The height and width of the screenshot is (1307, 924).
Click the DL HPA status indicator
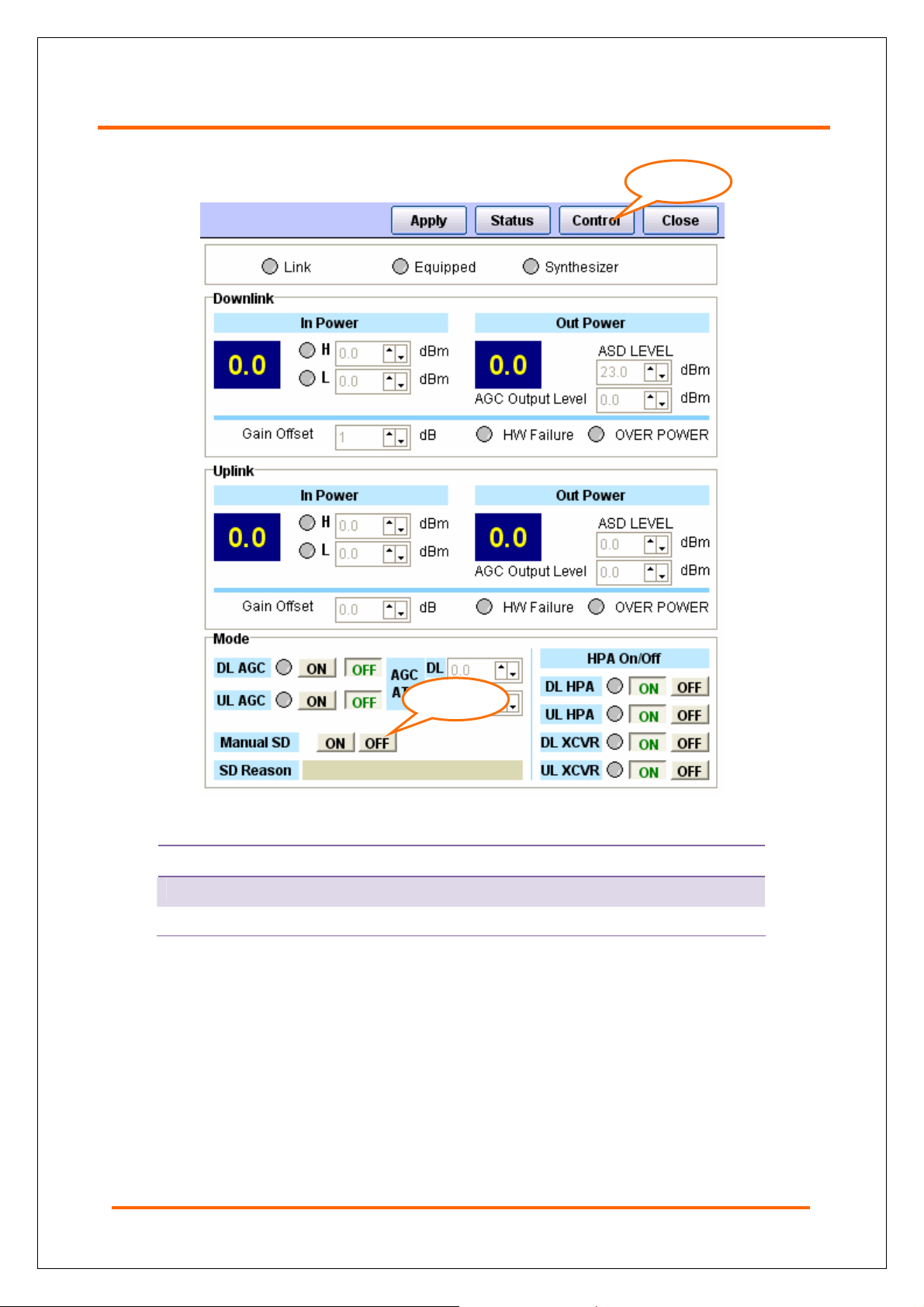(x=614, y=686)
